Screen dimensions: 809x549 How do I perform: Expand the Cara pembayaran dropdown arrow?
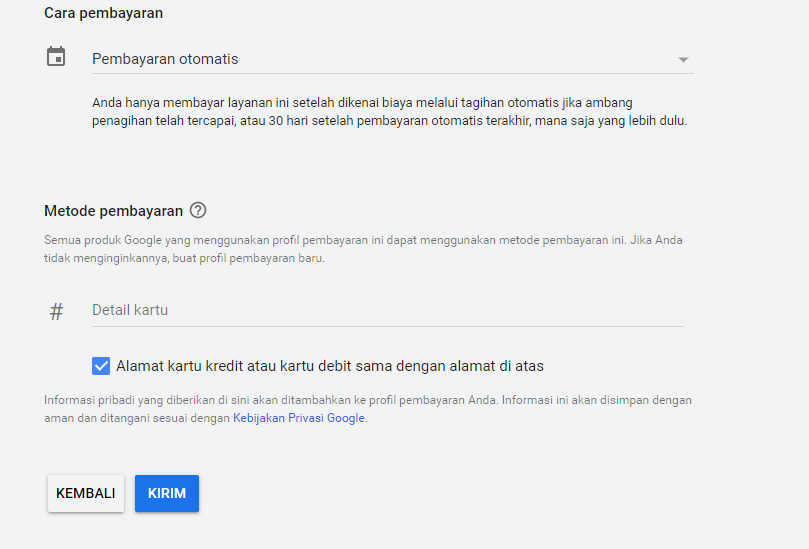pyautogui.click(x=683, y=60)
